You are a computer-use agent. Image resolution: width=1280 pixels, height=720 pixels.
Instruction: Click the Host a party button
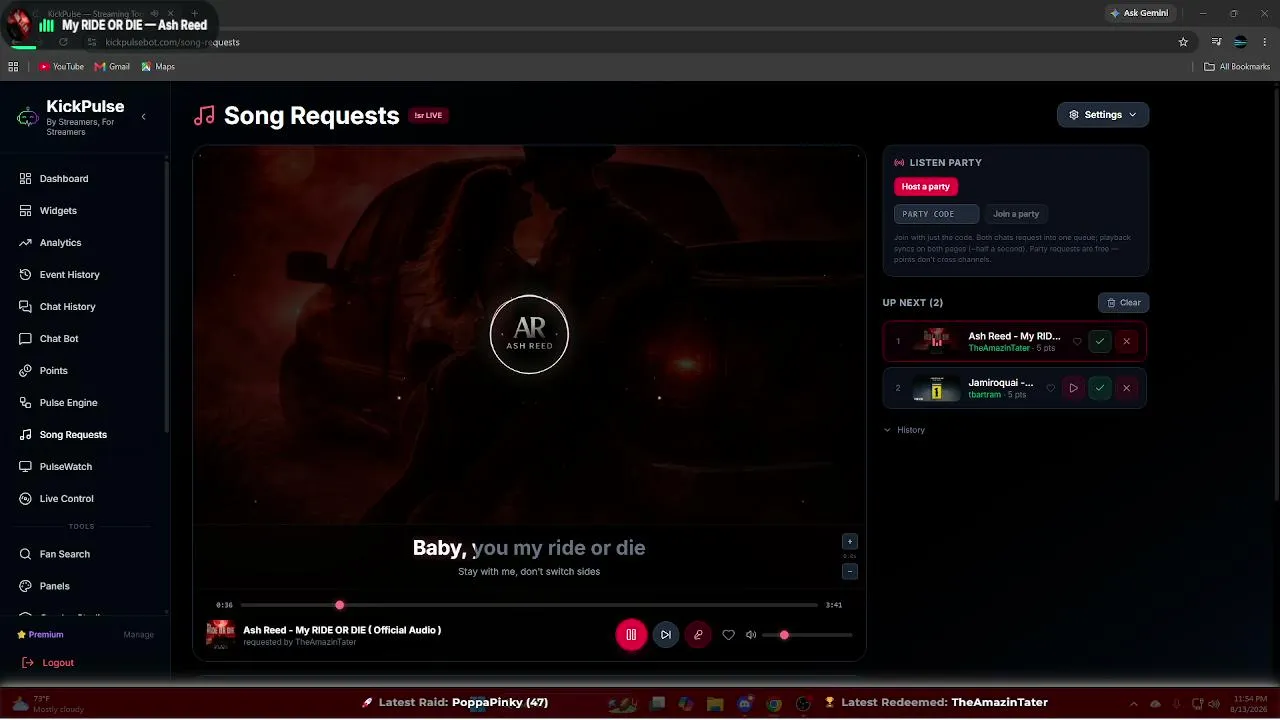click(x=926, y=187)
